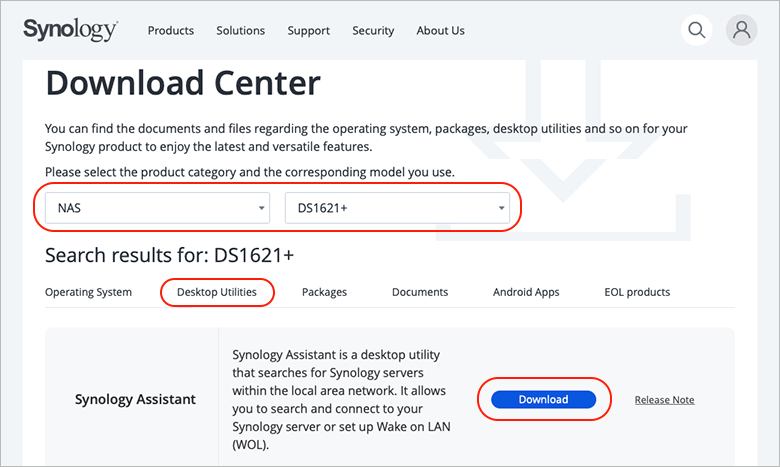Open the search magnifier icon
780x467 pixels.
[x=696, y=30]
